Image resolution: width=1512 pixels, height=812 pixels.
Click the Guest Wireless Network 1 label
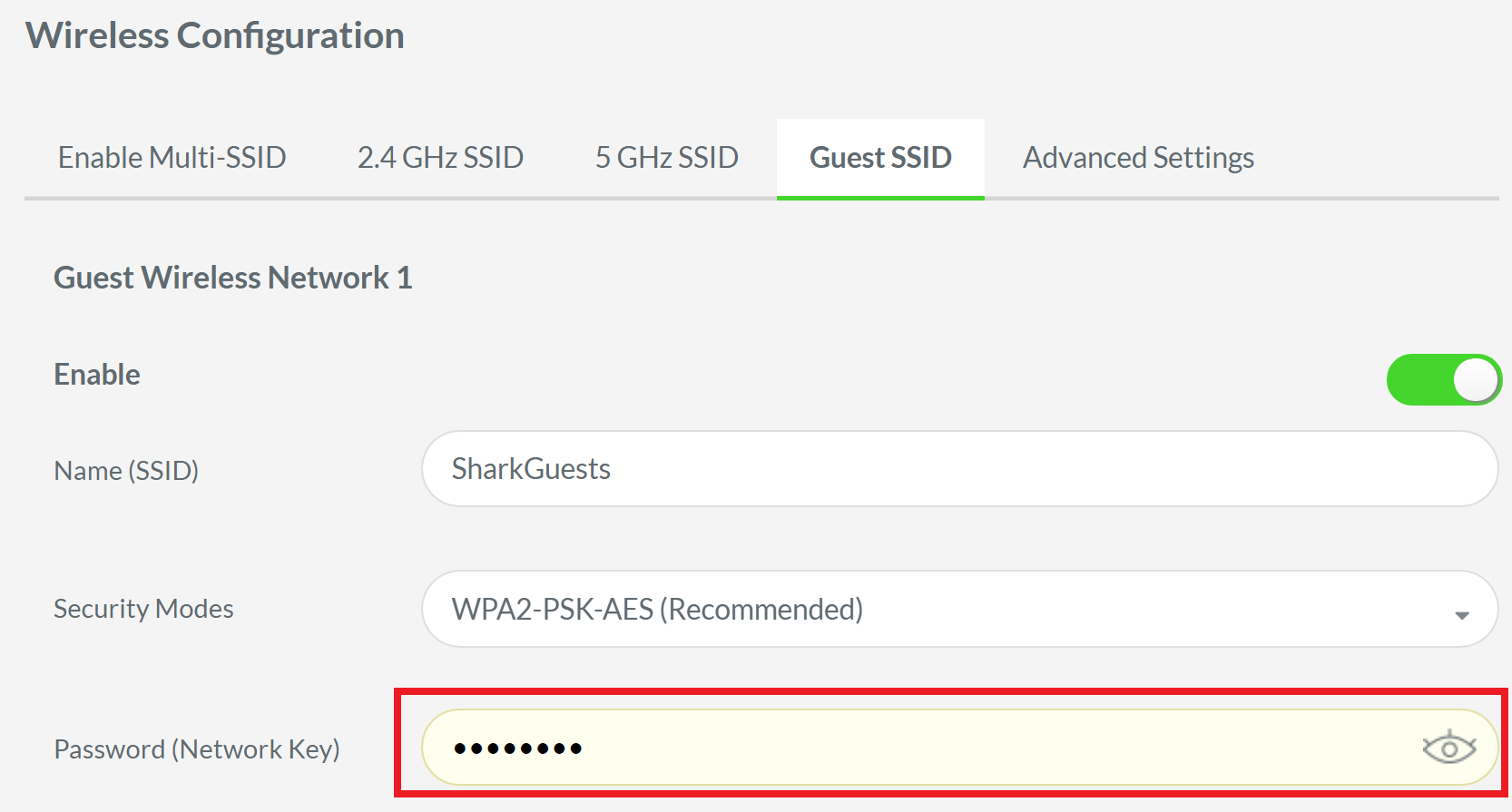pos(232,278)
